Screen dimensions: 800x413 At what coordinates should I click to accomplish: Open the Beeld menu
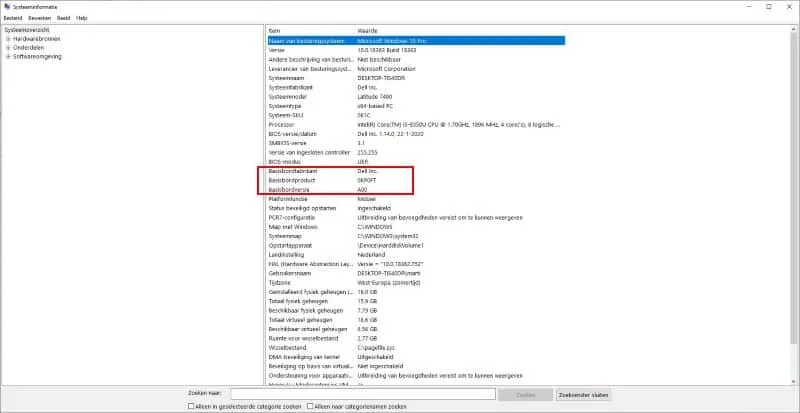63,18
